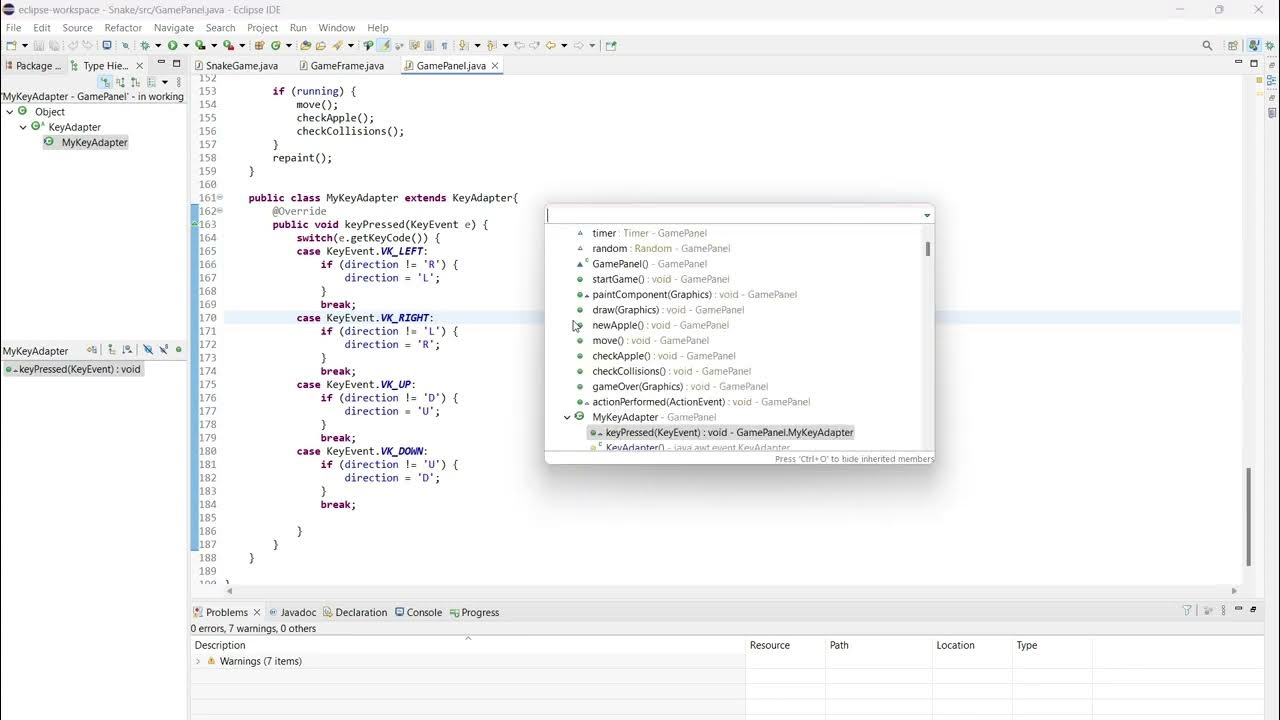Viewport: 1280px width, 720px height.
Task: Click Show the Subtype Hierarchy icon
Action: [136, 82]
